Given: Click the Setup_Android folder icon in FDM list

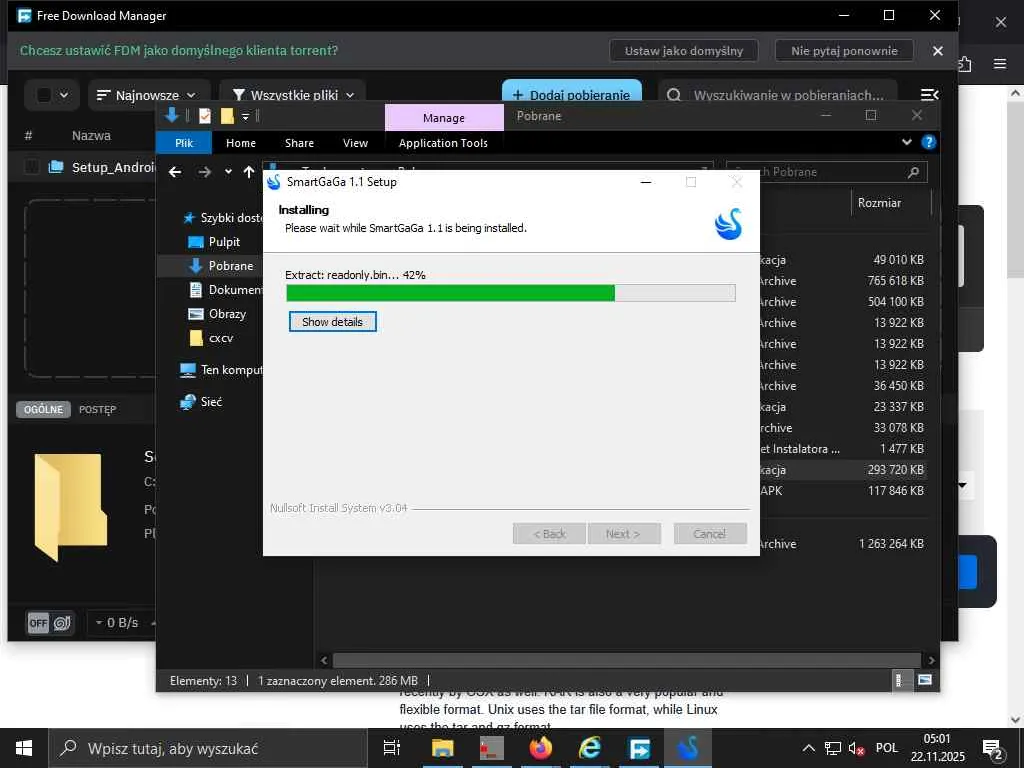Looking at the screenshot, I should (57, 167).
